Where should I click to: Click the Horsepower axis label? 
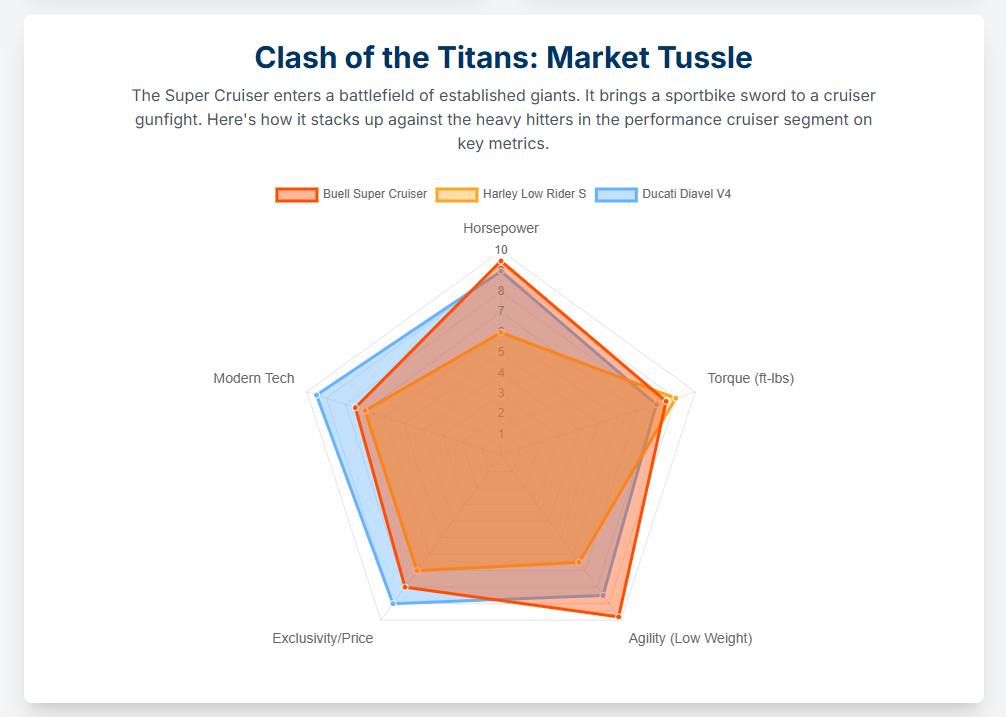point(501,228)
